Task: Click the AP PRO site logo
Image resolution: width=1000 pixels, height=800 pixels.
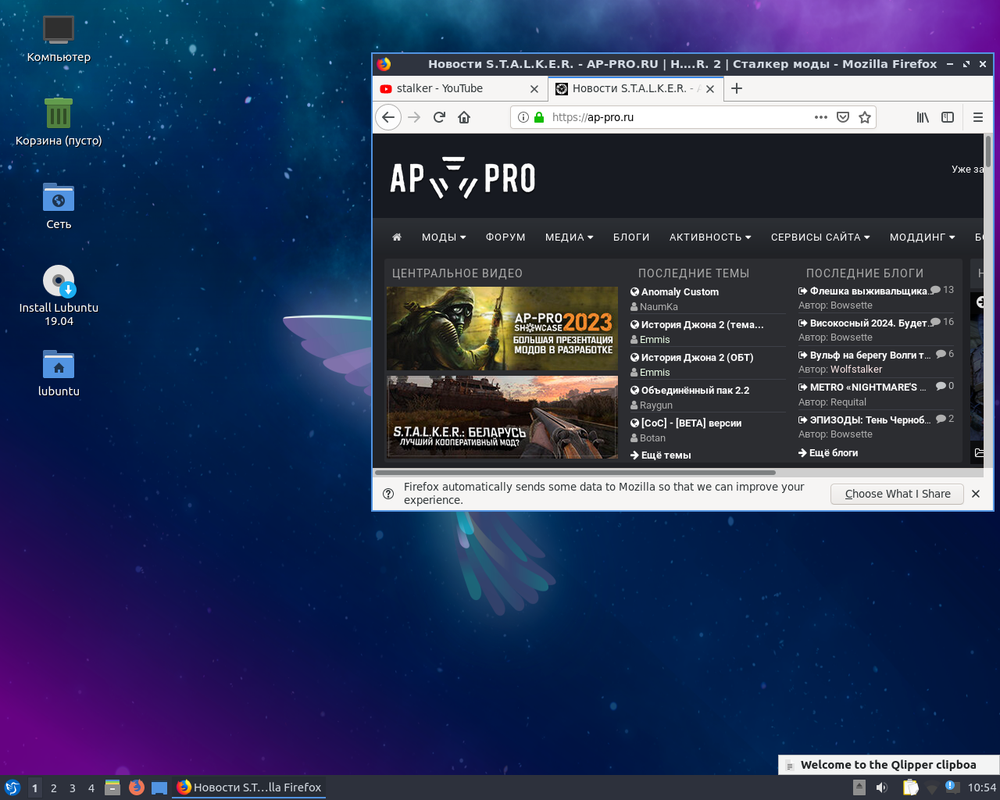Action: click(462, 177)
